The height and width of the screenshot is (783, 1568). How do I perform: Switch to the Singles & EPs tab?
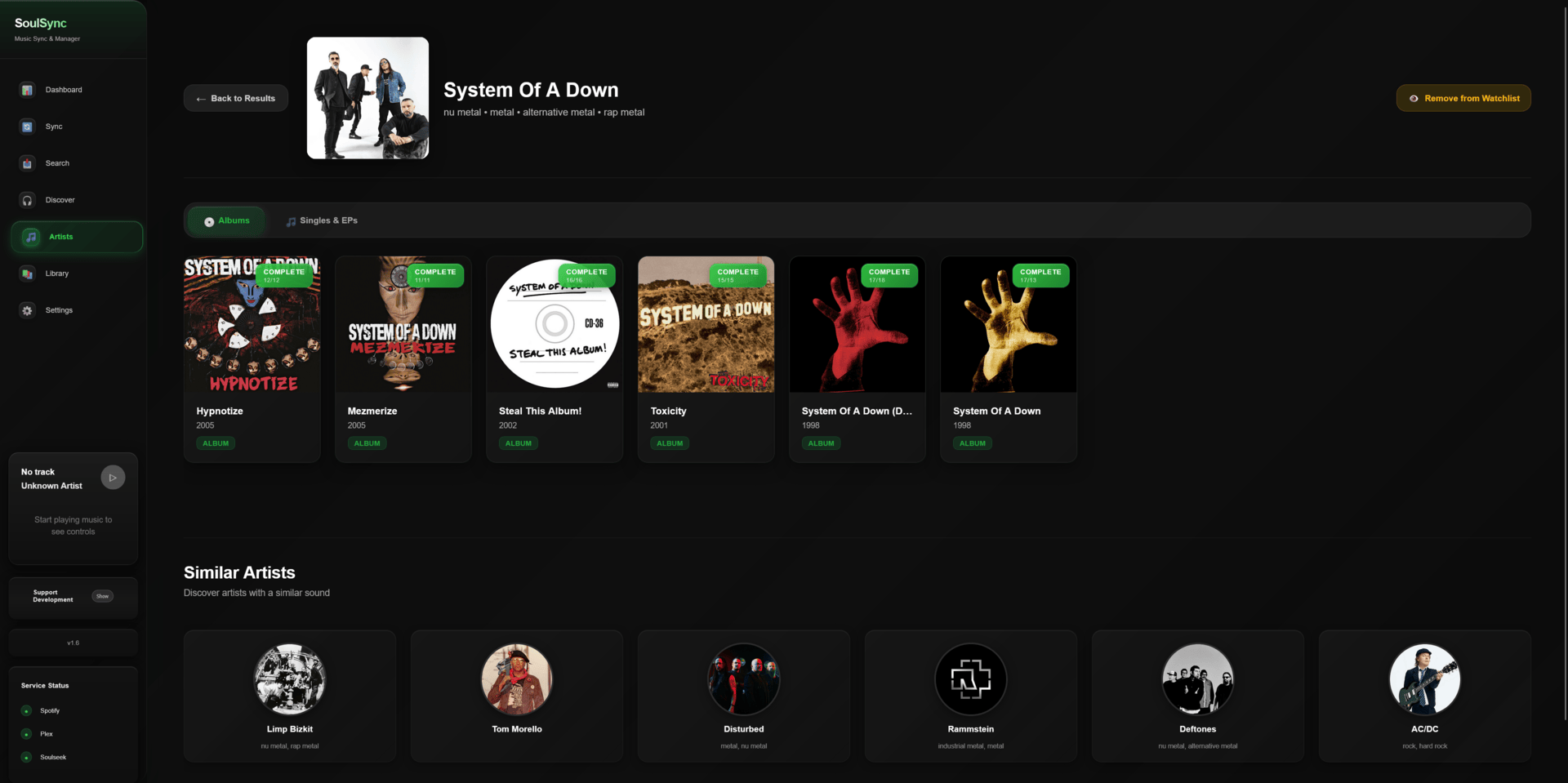321,220
